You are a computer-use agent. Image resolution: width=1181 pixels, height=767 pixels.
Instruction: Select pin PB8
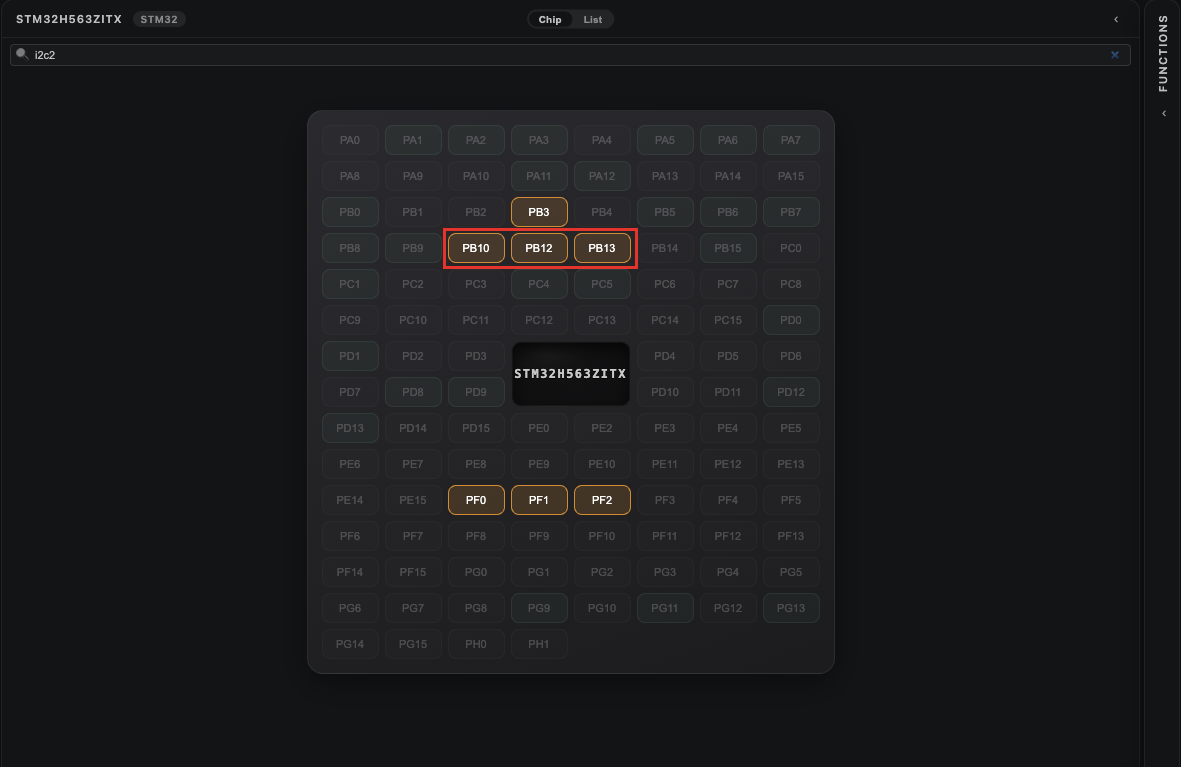click(349, 249)
